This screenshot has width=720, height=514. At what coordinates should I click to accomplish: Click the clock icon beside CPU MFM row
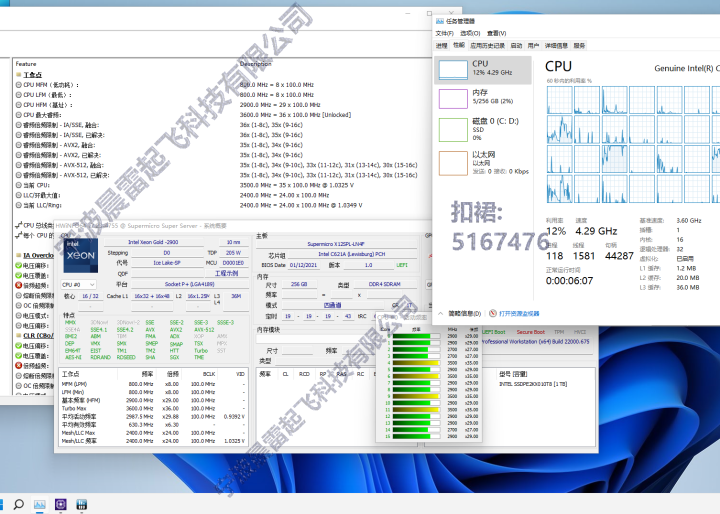pyautogui.click(x=18, y=85)
